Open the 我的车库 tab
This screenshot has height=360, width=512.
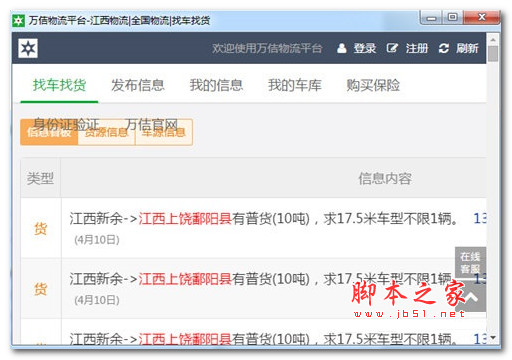tap(295, 85)
